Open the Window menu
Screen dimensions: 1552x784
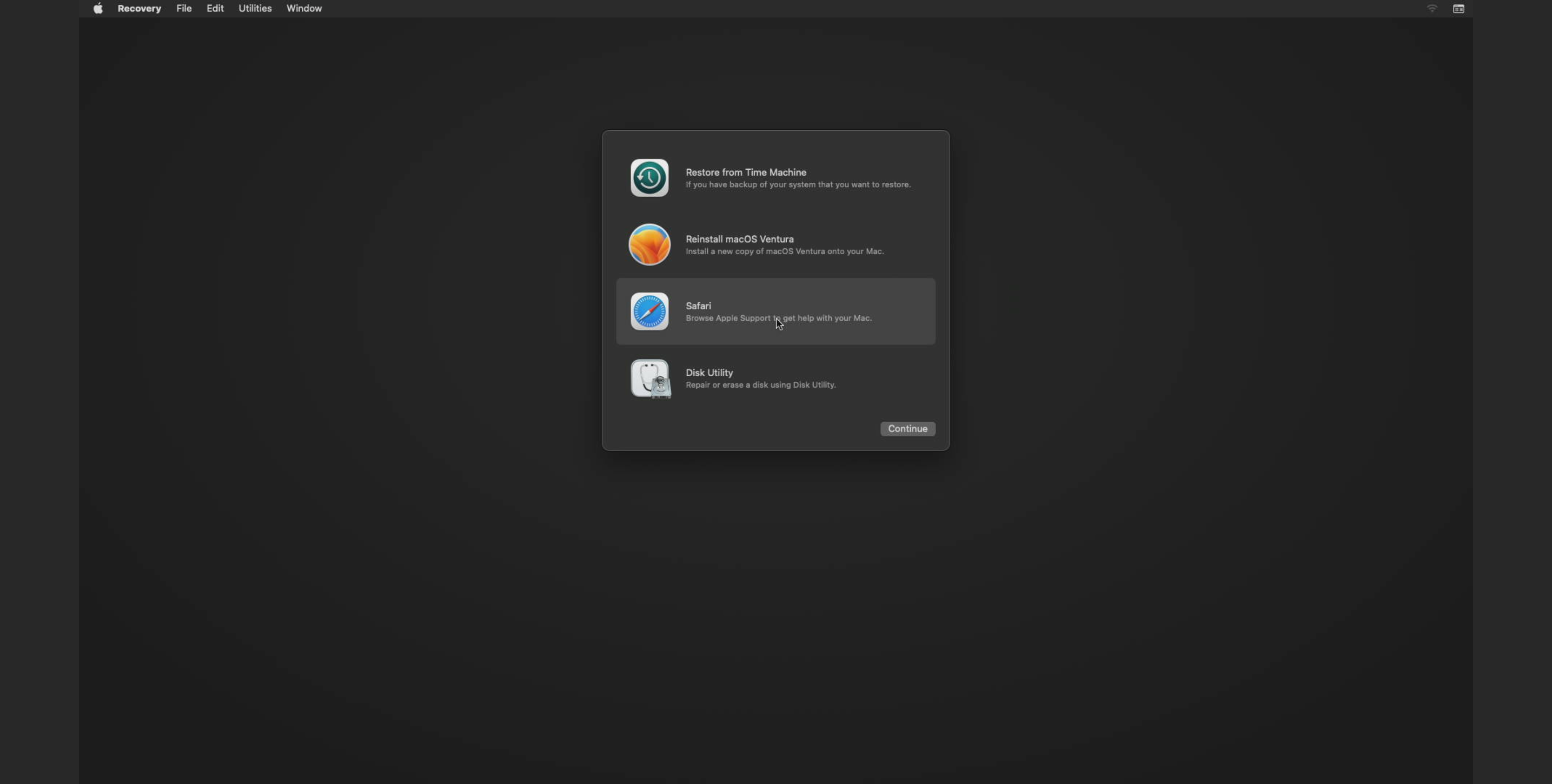304,9
